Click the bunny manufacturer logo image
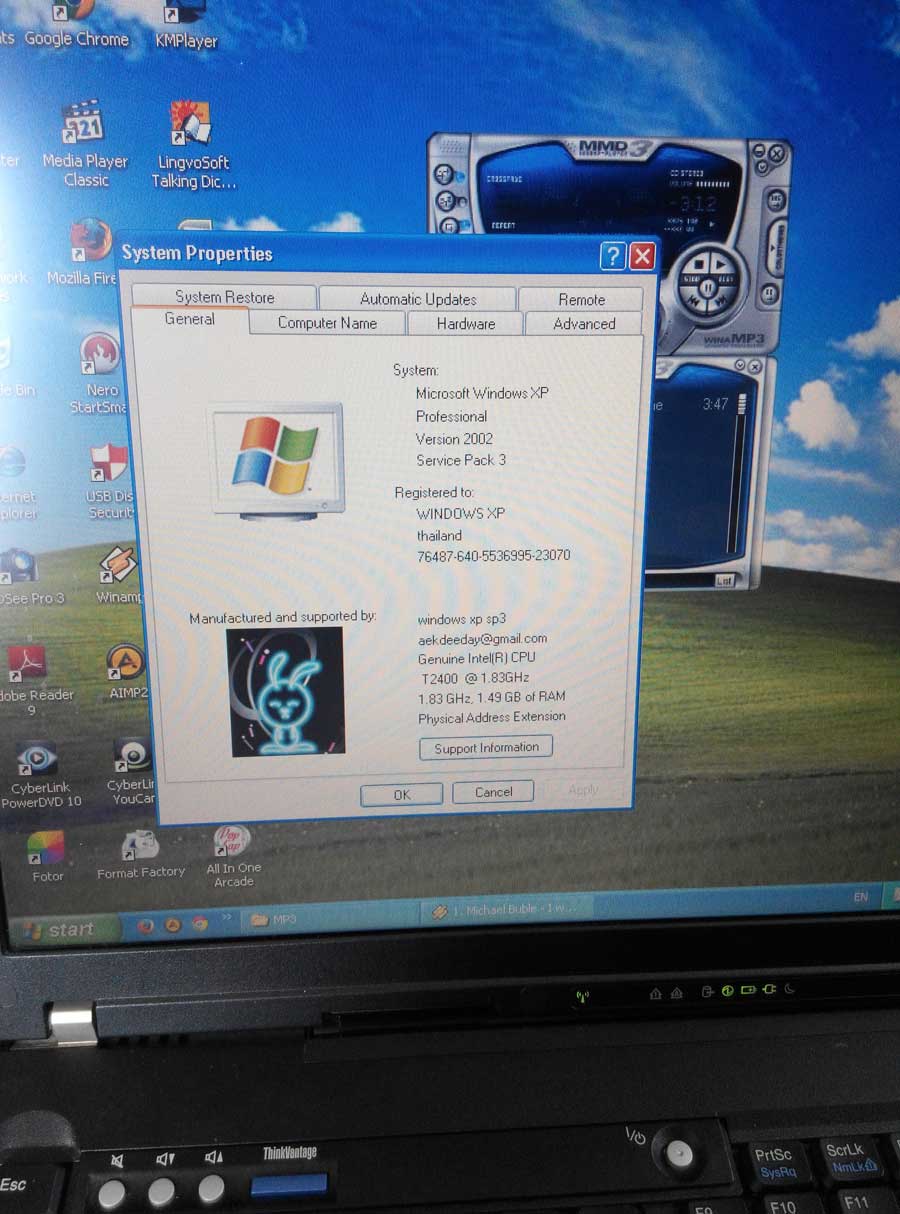 click(x=285, y=691)
